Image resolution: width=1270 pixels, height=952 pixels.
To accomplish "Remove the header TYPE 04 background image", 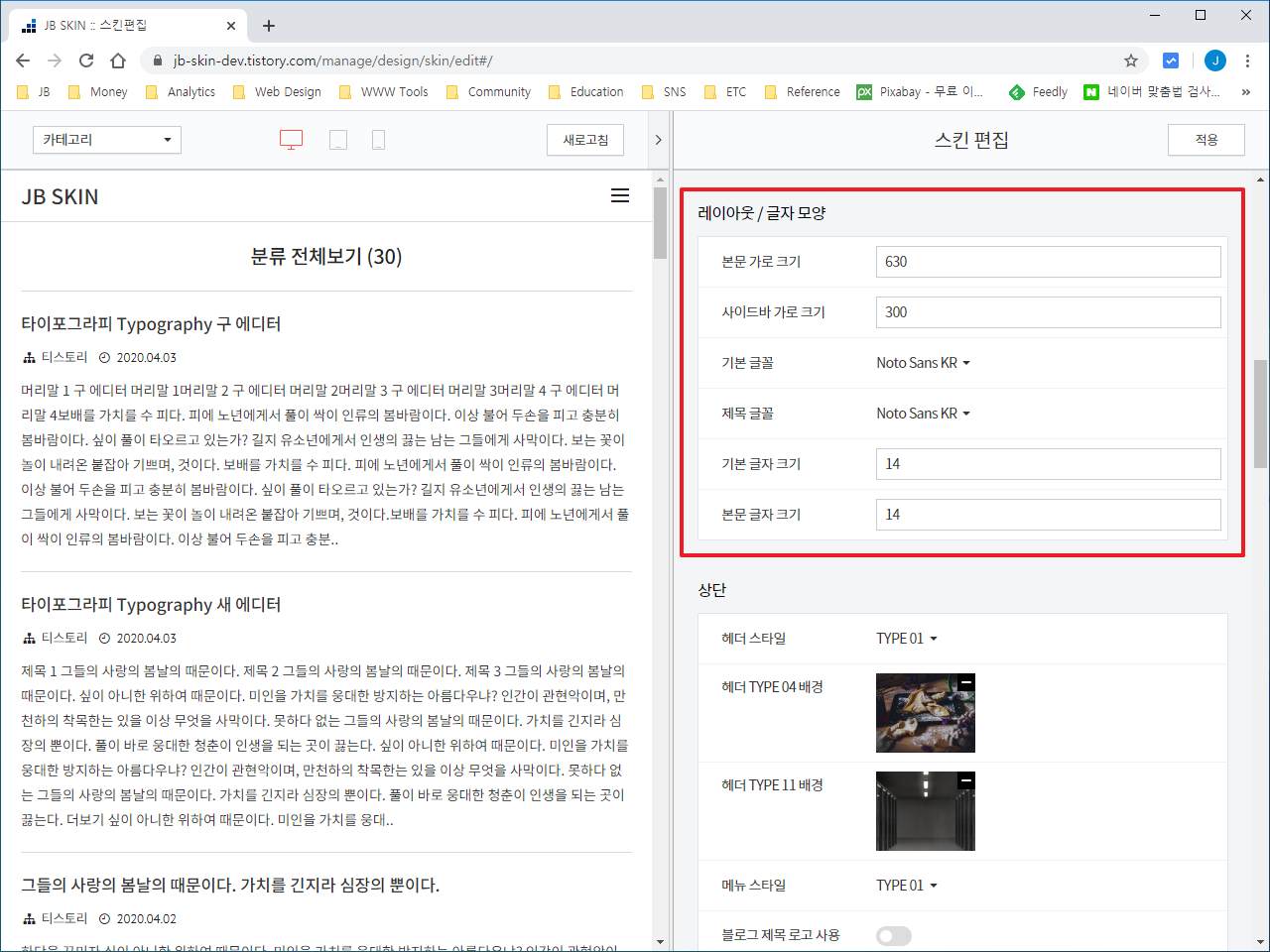I will (x=966, y=682).
